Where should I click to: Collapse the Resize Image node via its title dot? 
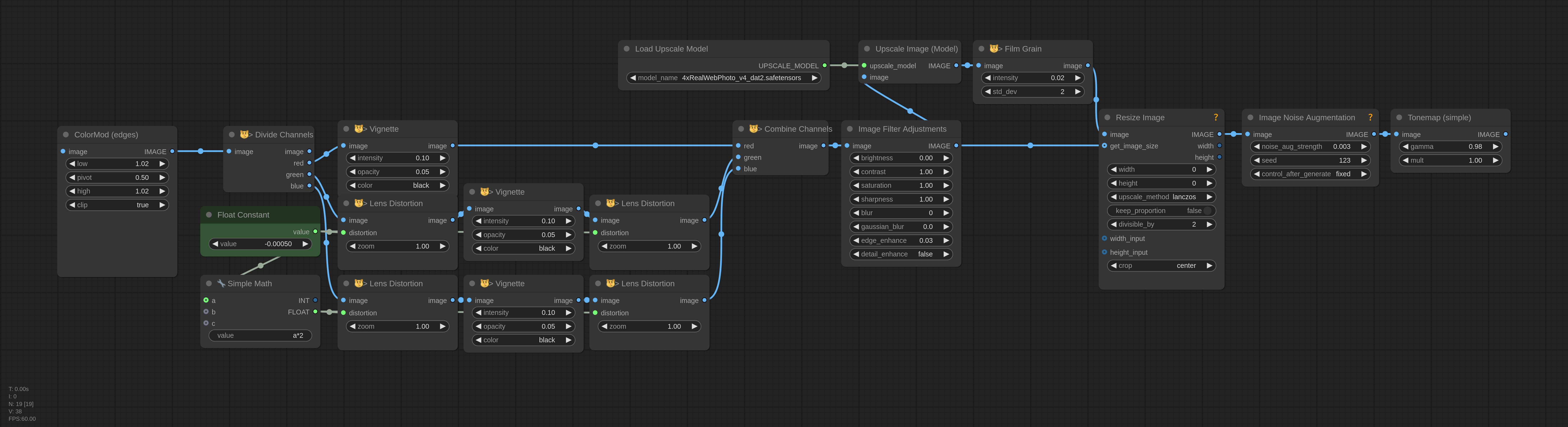1107,118
